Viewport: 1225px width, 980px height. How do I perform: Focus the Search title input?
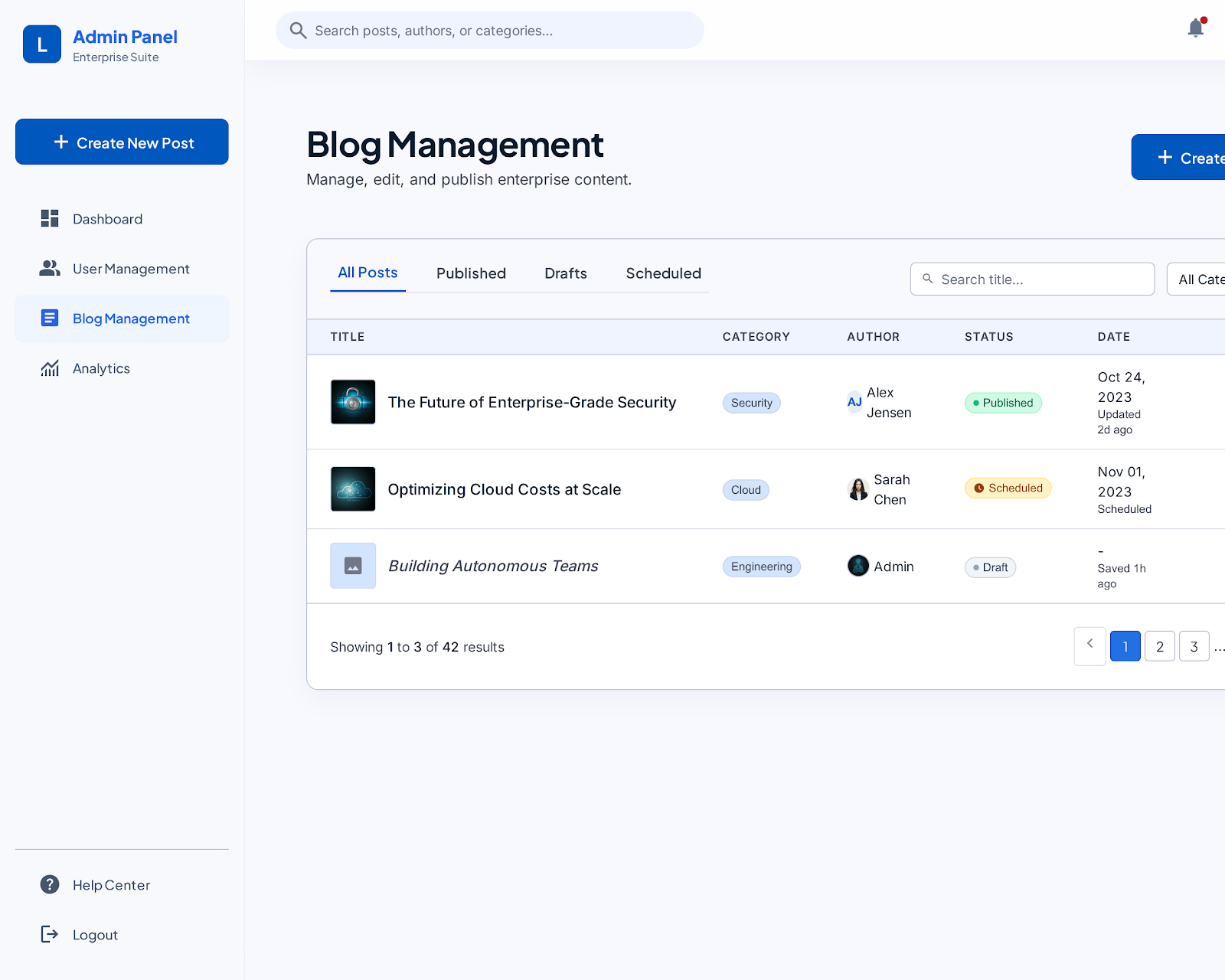pos(1032,279)
